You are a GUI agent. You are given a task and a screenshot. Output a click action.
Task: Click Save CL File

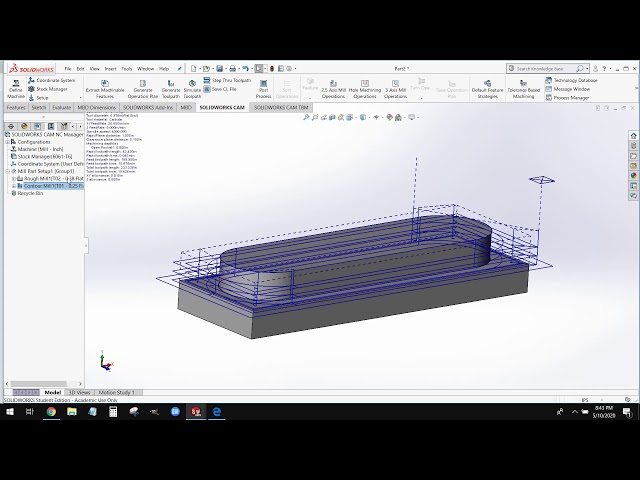(x=220, y=89)
